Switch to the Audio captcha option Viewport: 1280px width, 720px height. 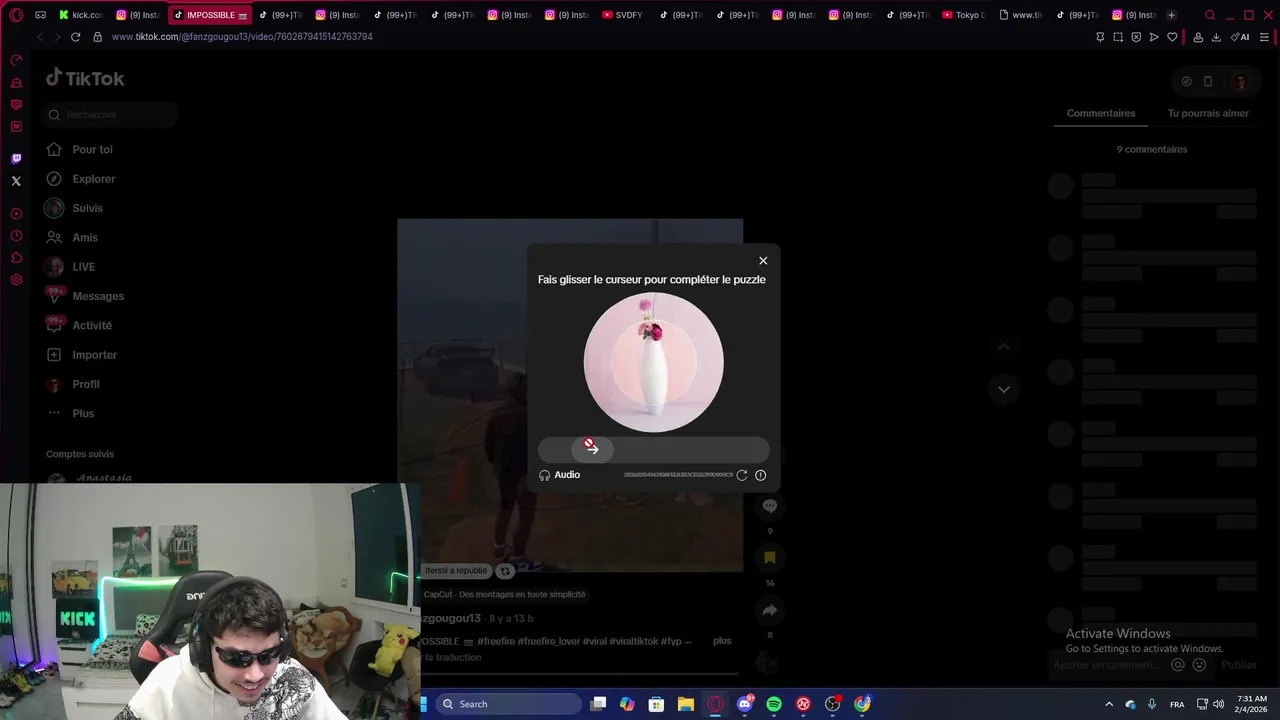(560, 475)
